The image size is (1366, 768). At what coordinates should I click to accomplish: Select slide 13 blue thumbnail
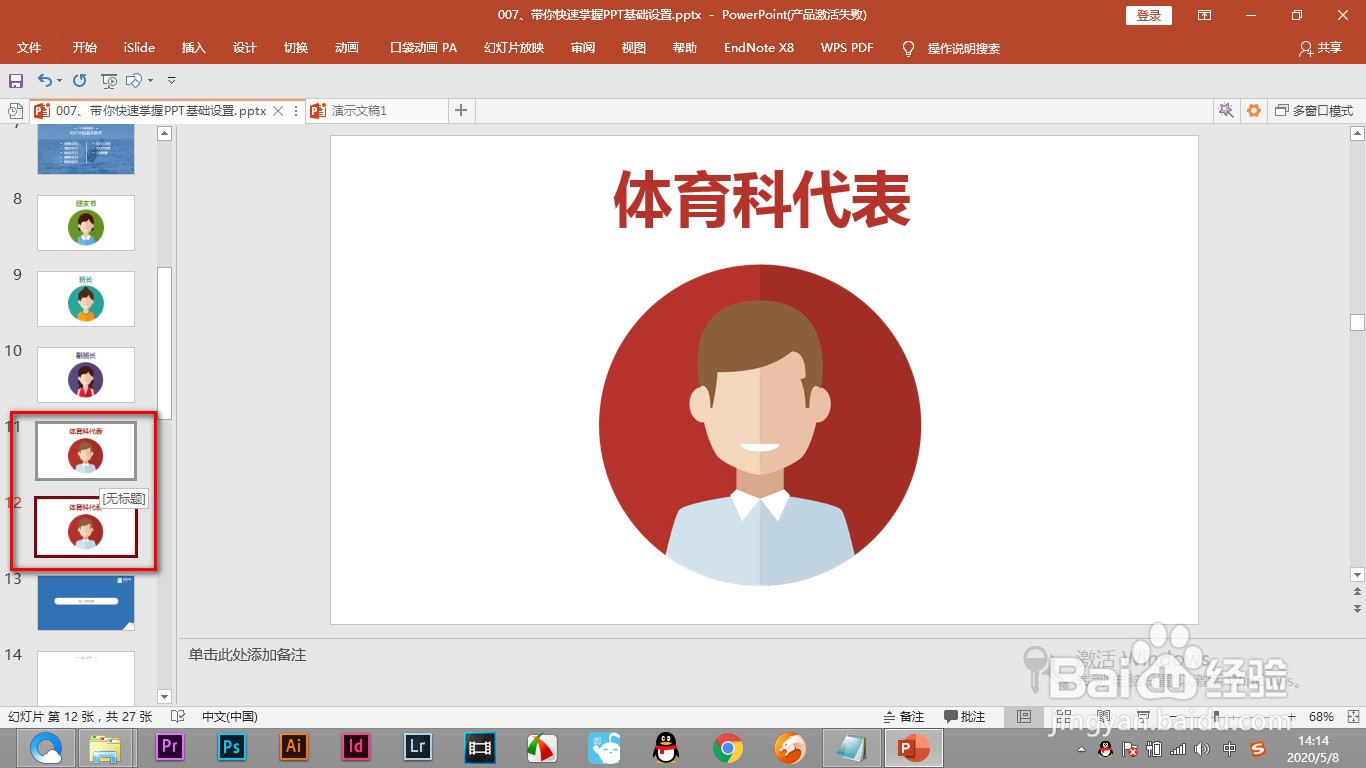pyautogui.click(x=86, y=602)
